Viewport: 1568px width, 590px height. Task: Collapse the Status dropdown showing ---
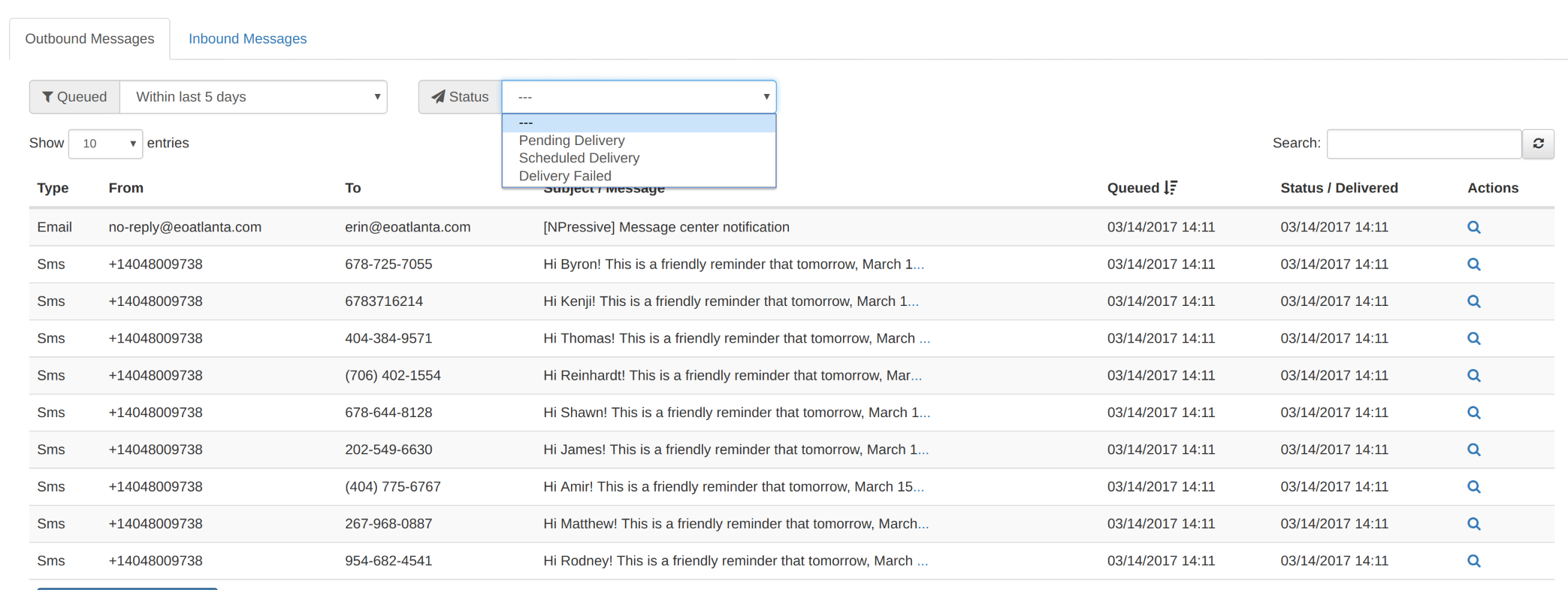coord(639,97)
